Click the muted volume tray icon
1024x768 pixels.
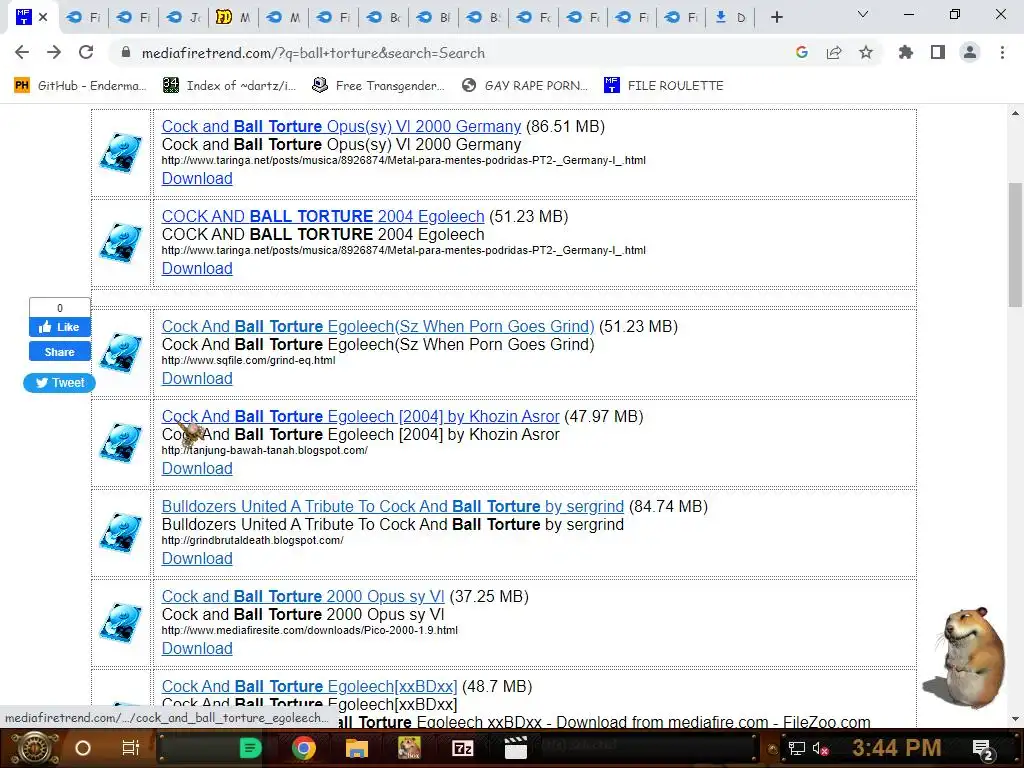click(820, 748)
